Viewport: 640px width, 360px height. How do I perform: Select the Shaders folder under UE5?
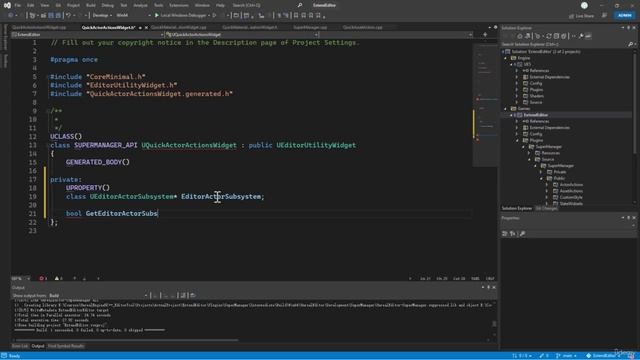[536, 96]
